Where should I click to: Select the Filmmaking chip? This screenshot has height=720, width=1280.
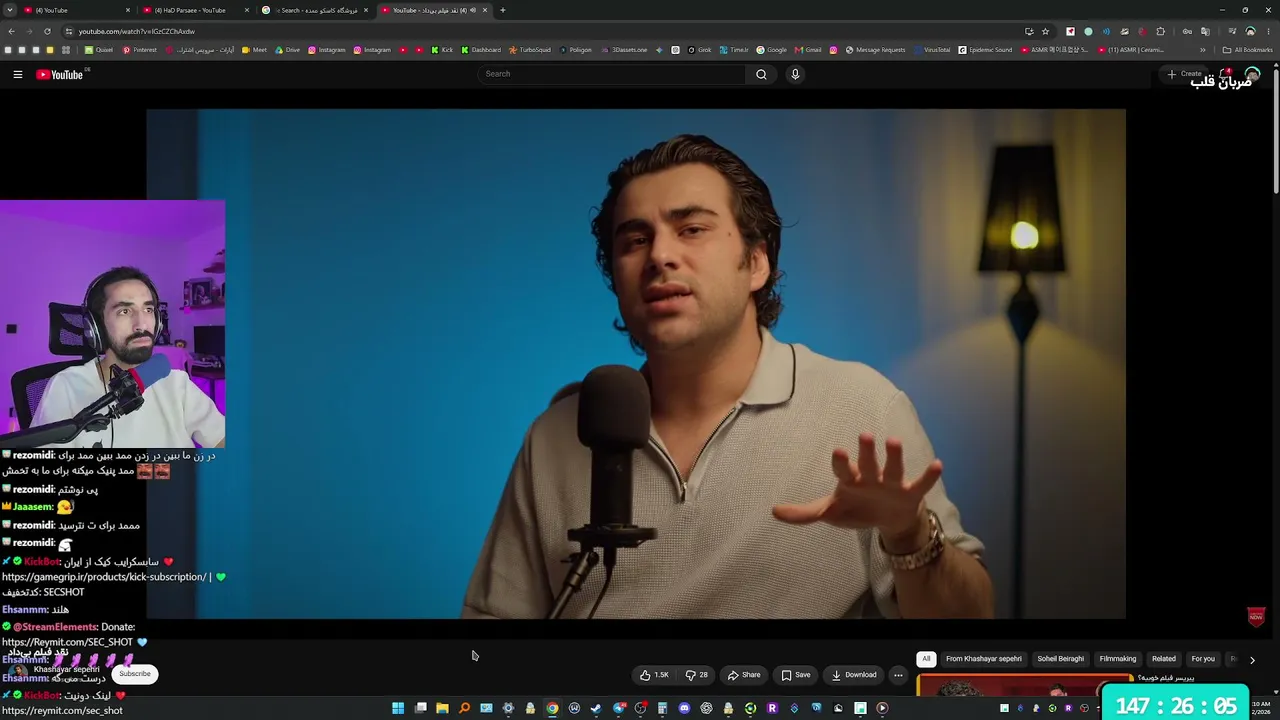tap(1118, 659)
